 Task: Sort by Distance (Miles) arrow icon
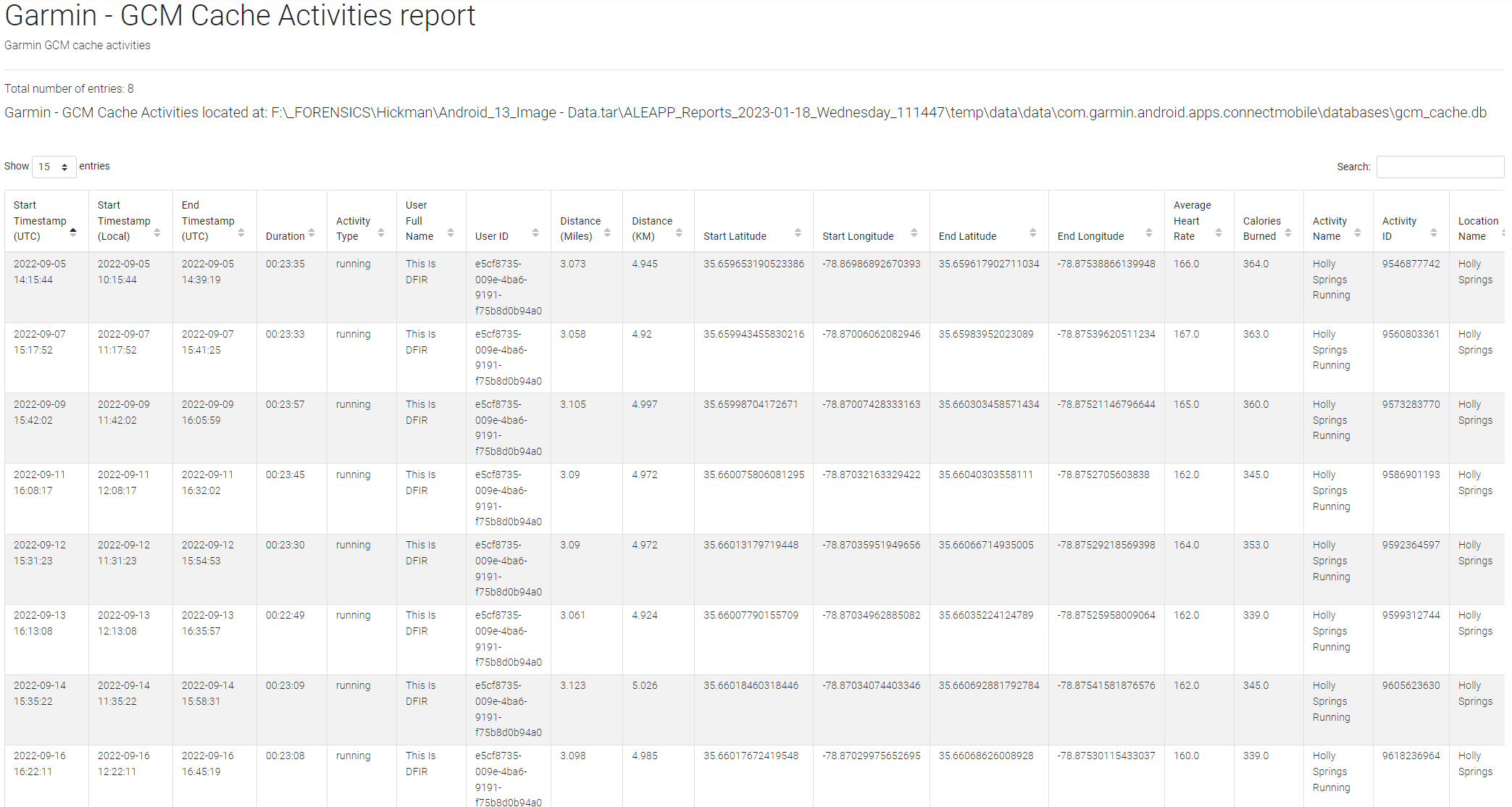607,233
